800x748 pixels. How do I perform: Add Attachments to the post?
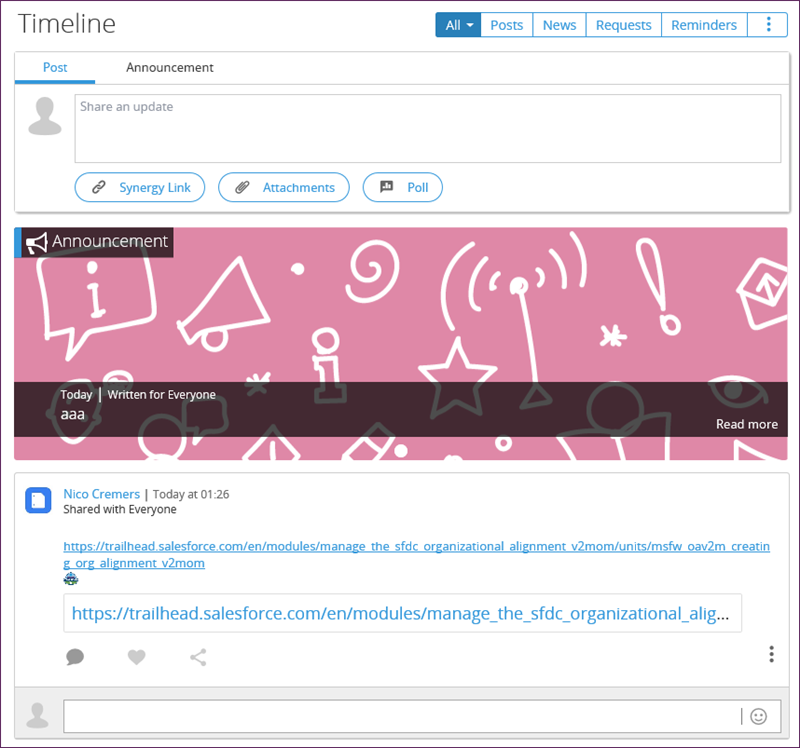tap(284, 187)
